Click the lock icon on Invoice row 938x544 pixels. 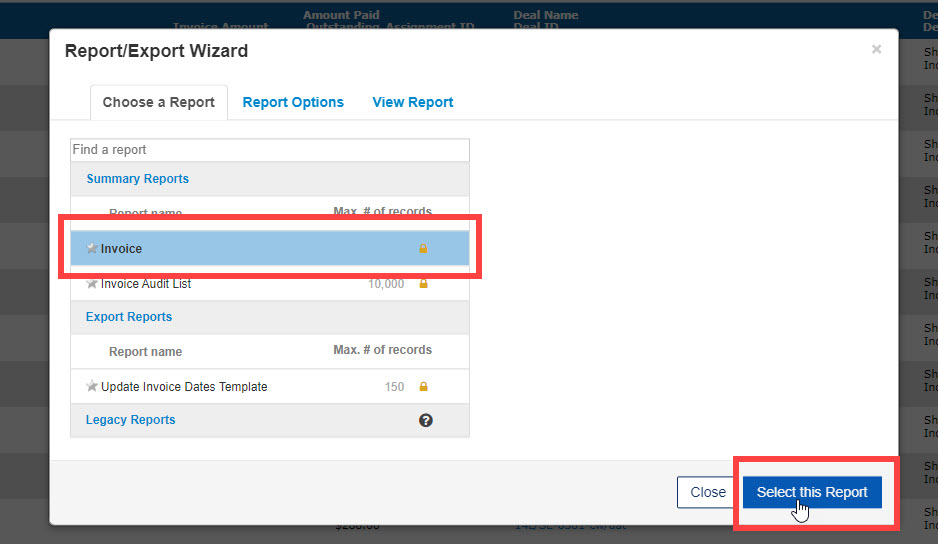pos(423,249)
